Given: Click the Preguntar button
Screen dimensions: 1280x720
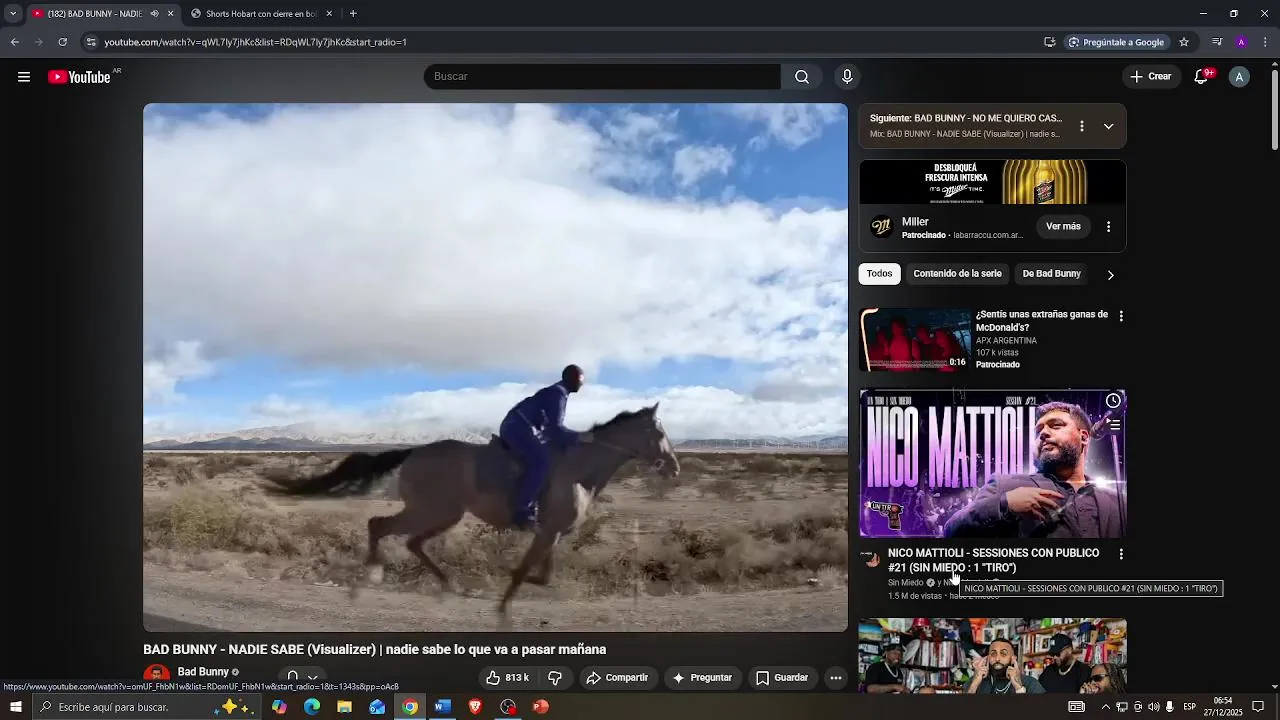Looking at the screenshot, I should (702, 678).
